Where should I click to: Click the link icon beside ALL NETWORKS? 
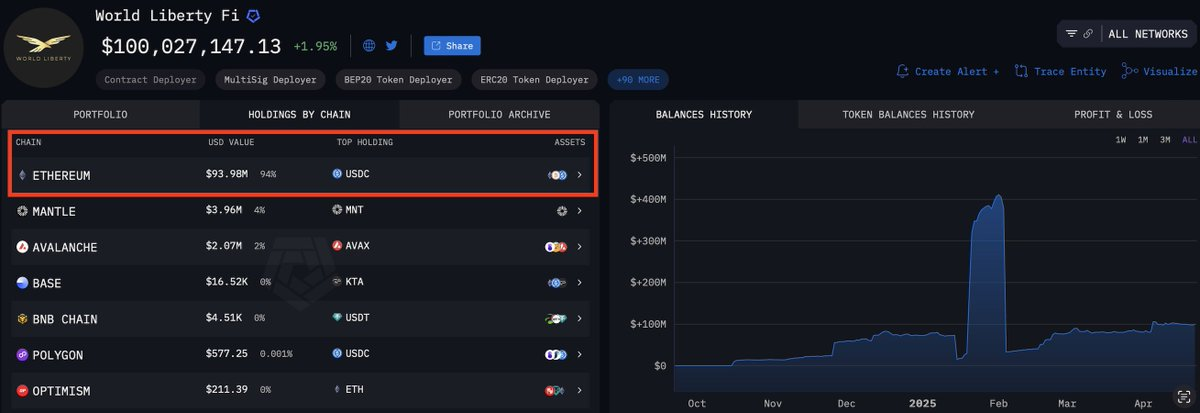[x=1088, y=34]
